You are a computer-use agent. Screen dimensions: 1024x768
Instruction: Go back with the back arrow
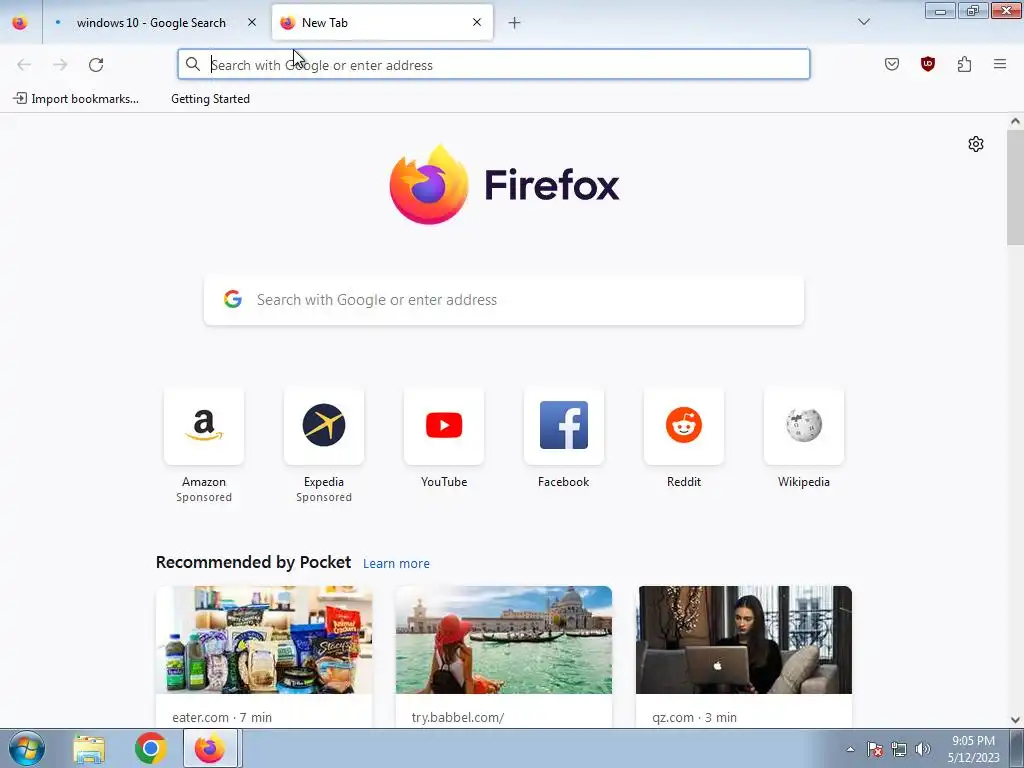coord(24,65)
